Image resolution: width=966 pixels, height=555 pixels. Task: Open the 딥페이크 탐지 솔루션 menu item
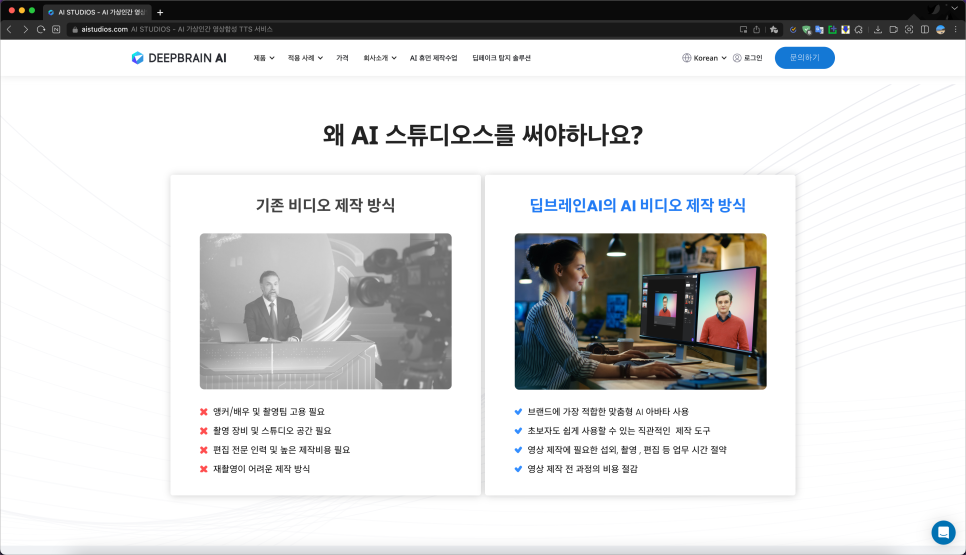point(501,58)
